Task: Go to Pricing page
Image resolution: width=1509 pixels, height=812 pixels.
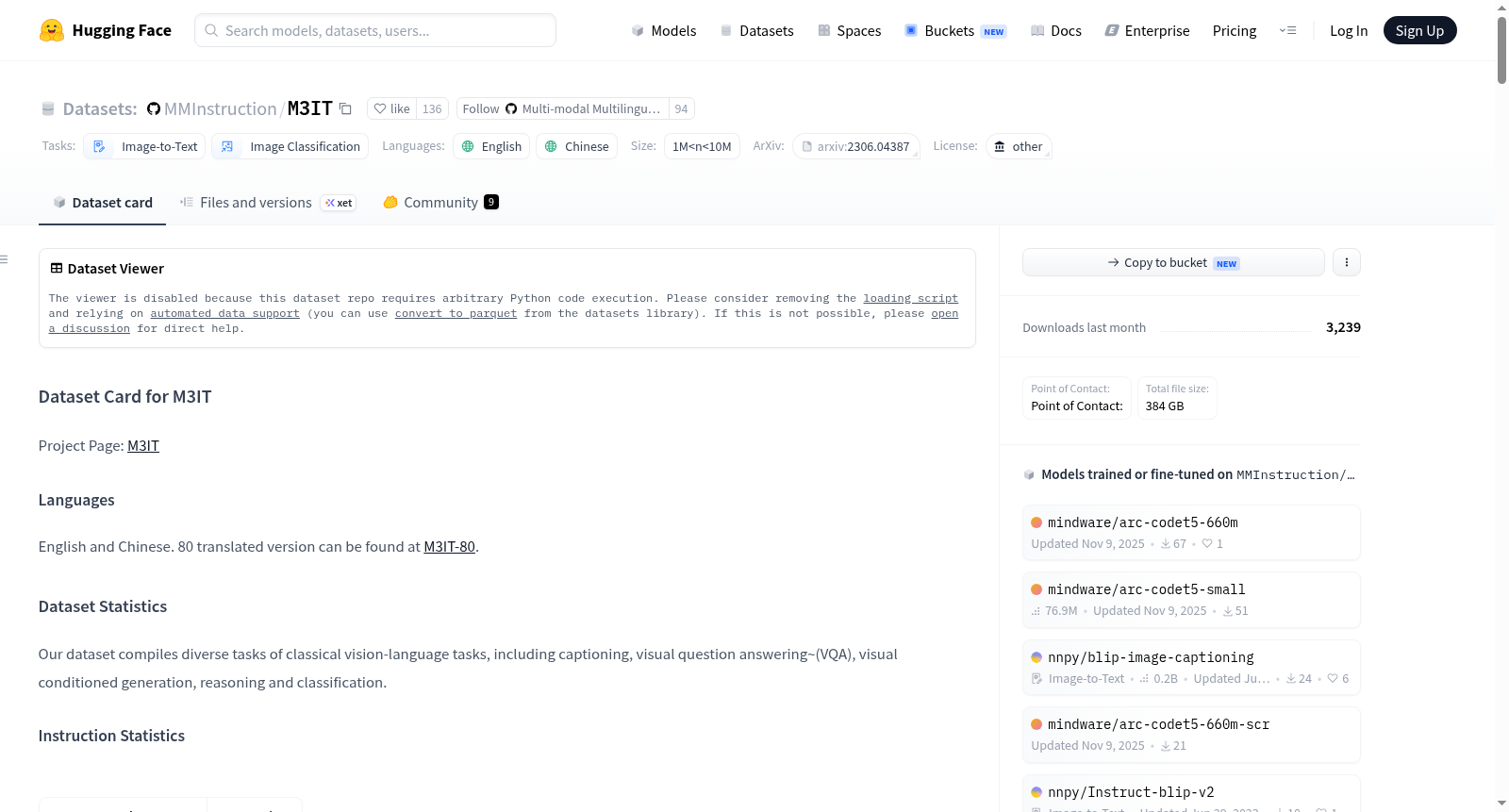Action: pos(1235,30)
